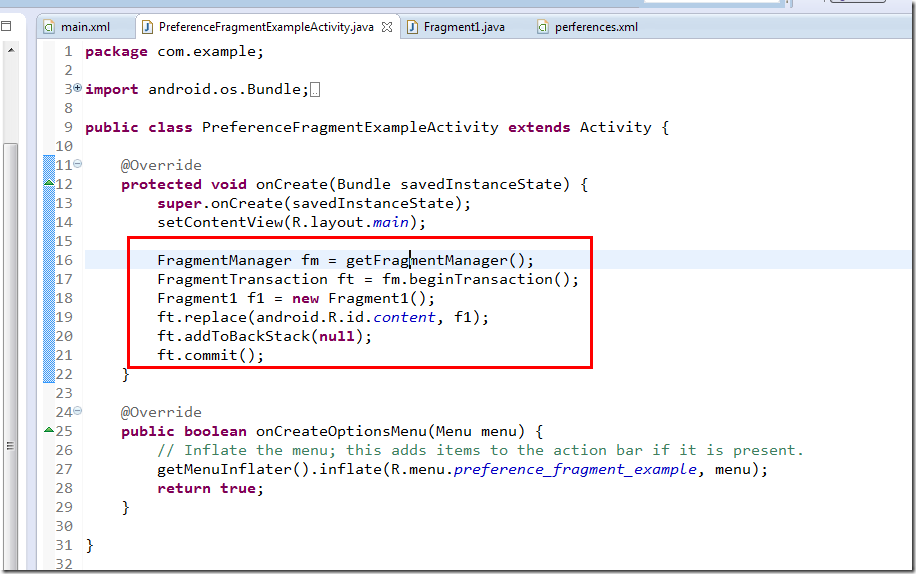Click the Inflate the menu comment line
Viewport: 916px width, 574px height.
[480, 450]
